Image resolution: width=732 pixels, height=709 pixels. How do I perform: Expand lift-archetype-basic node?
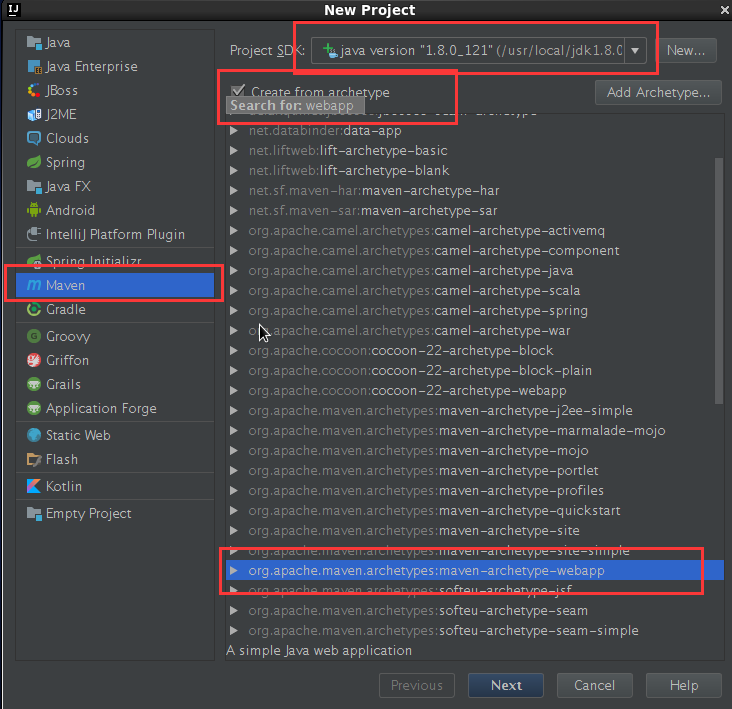tap(234, 151)
